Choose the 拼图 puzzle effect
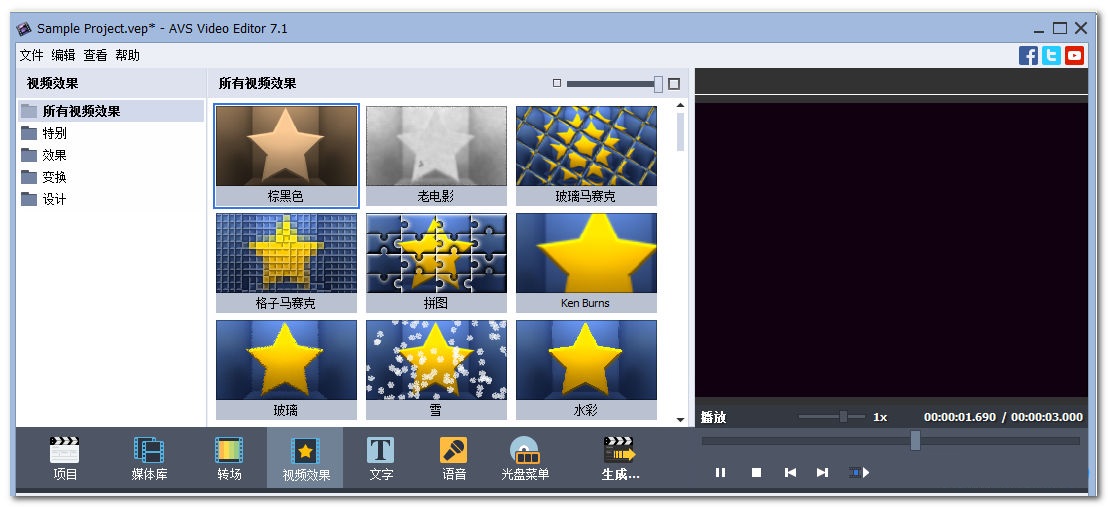Screen dimensions: 1108x507 pos(436,262)
